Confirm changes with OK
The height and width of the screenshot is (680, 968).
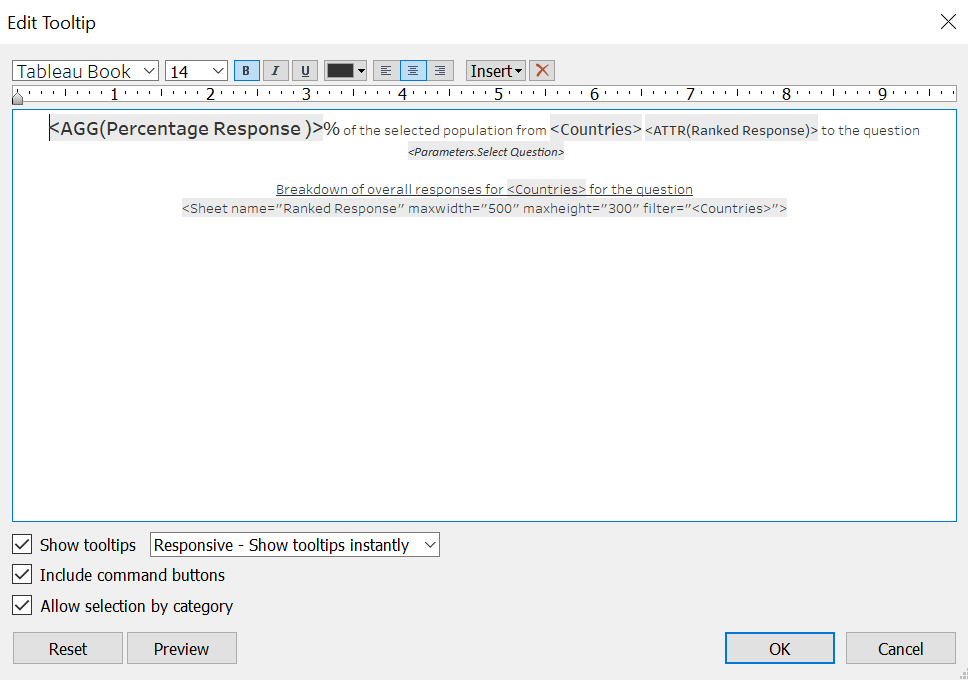pyautogui.click(x=780, y=649)
